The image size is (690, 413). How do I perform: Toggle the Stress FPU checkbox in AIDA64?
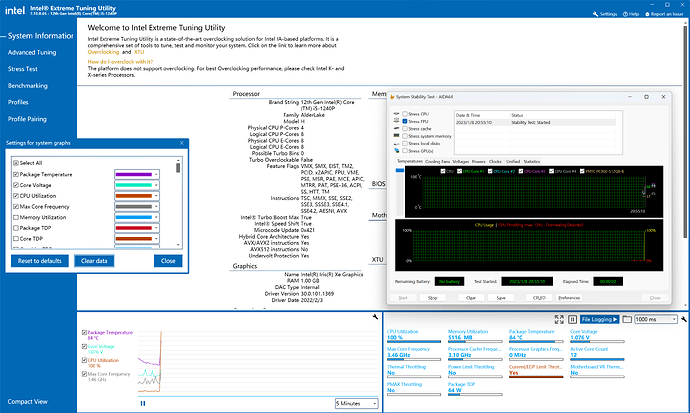coord(404,121)
